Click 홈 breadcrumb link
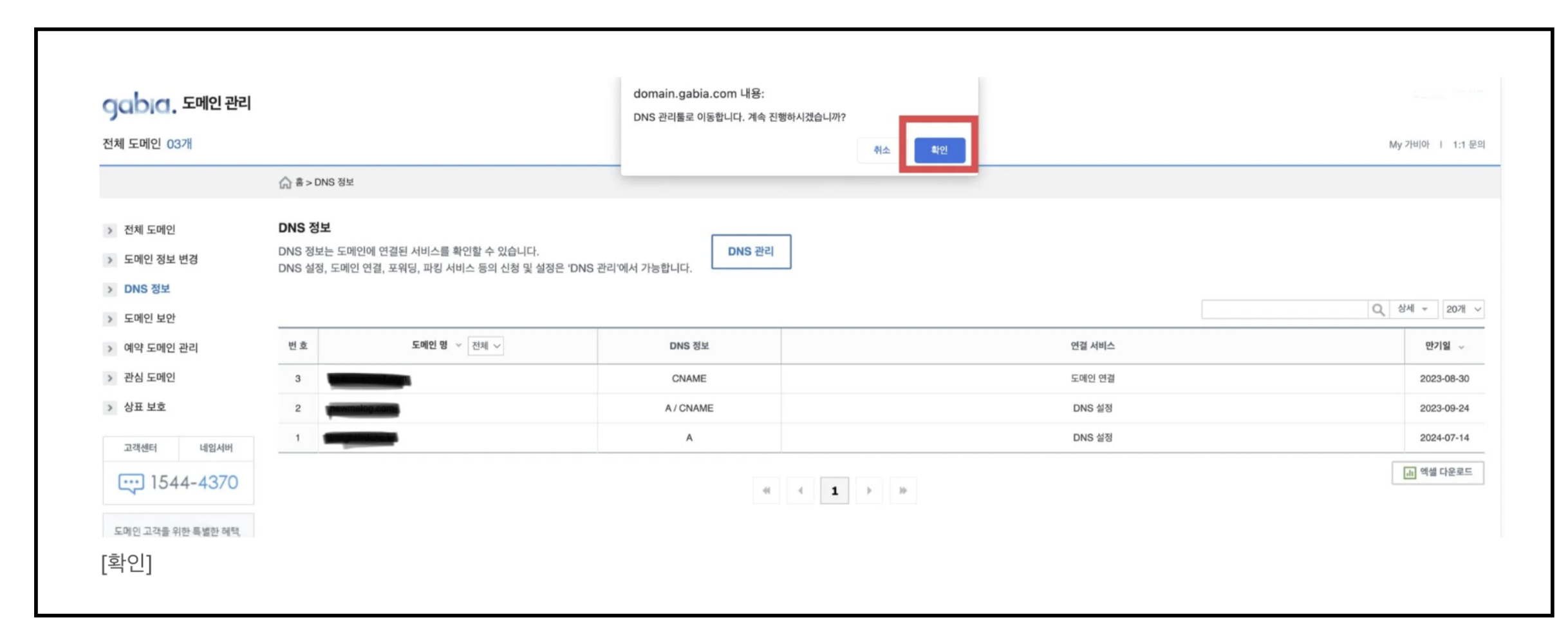1568x644 pixels. [x=299, y=183]
